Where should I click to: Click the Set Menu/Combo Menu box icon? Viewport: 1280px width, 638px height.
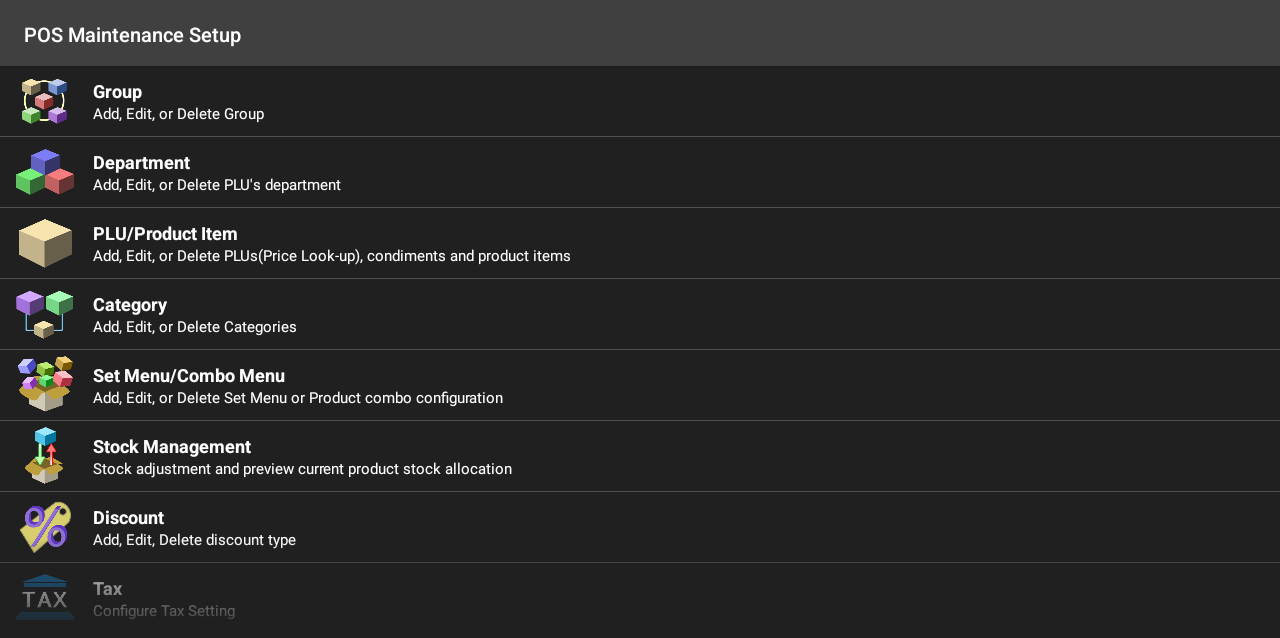click(x=45, y=385)
